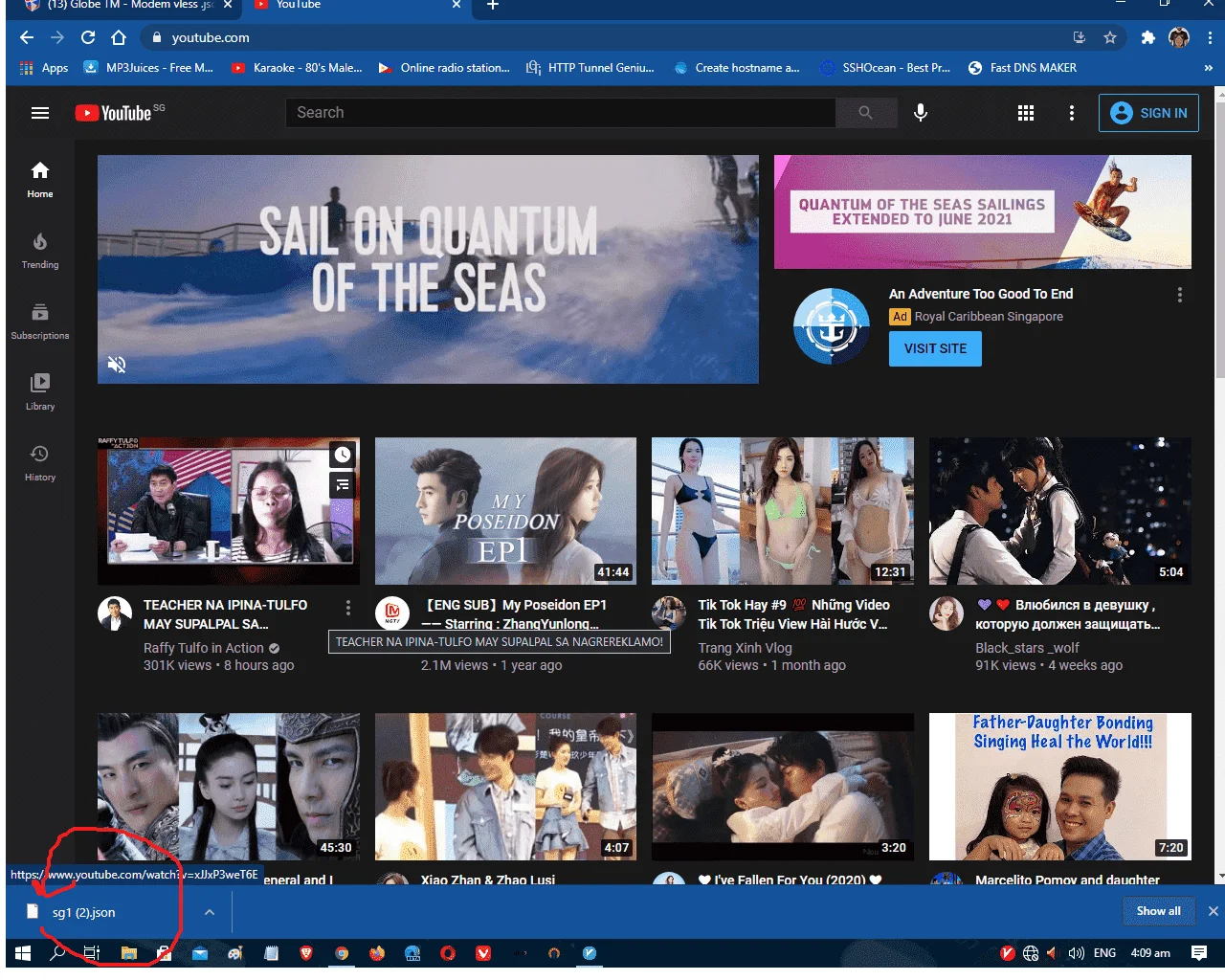This screenshot has height=980, width=1225.
Task: Open the YouTube apps grid
Action: (x=1026, y=113)
